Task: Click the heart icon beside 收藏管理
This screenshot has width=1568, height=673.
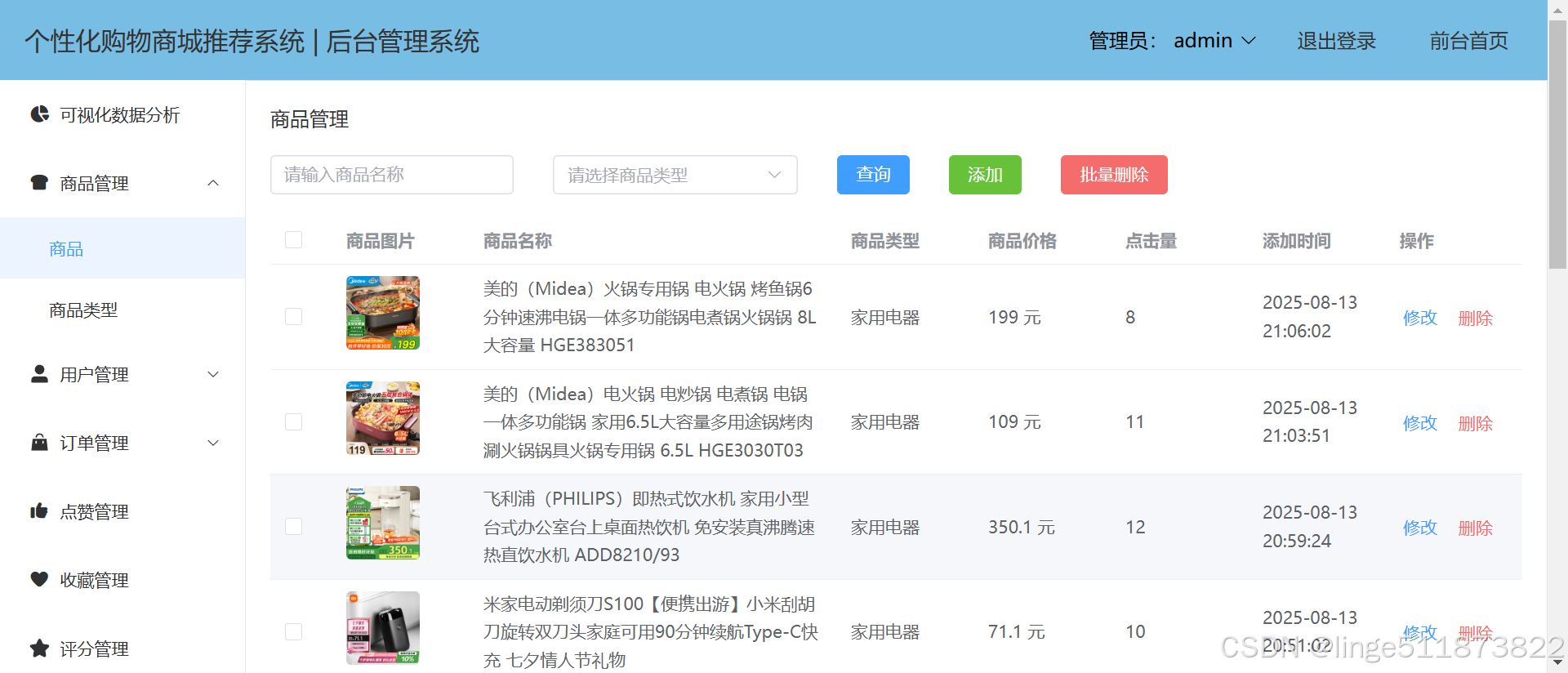Action: (39, 579)
